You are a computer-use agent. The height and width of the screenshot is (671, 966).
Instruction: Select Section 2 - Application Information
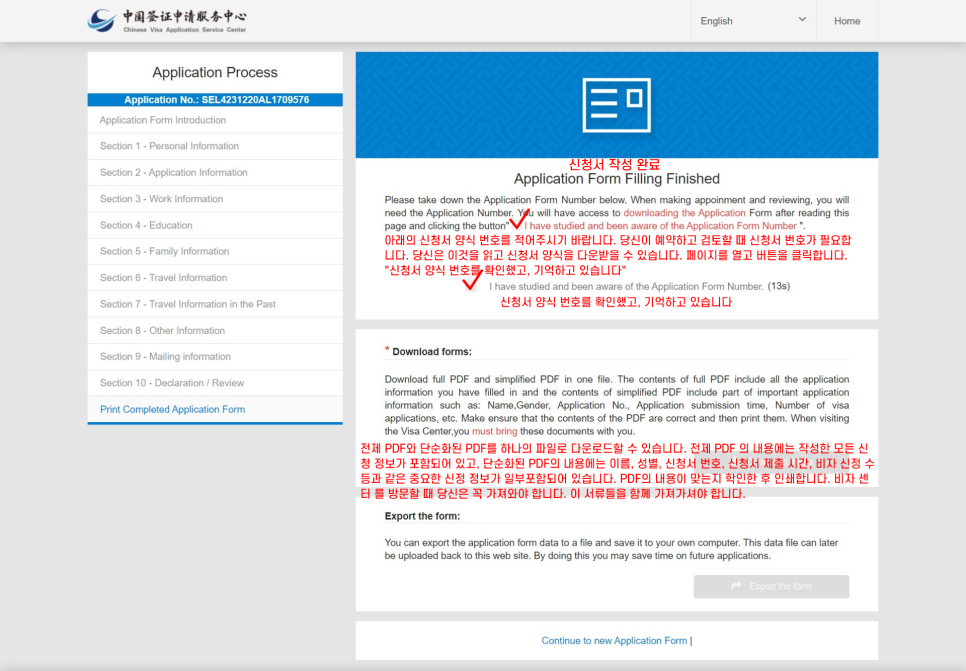coord(173,173)
